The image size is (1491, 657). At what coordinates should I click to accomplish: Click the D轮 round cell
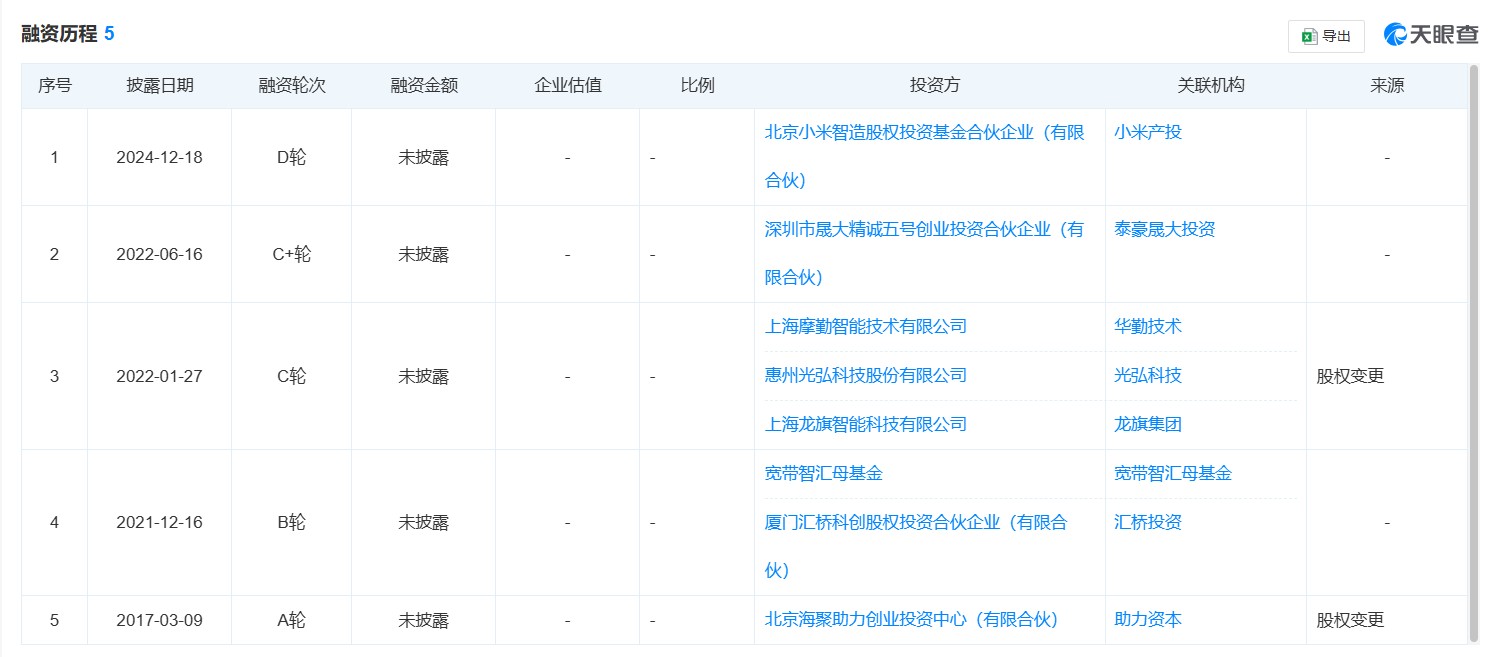[x=292, y=157]
